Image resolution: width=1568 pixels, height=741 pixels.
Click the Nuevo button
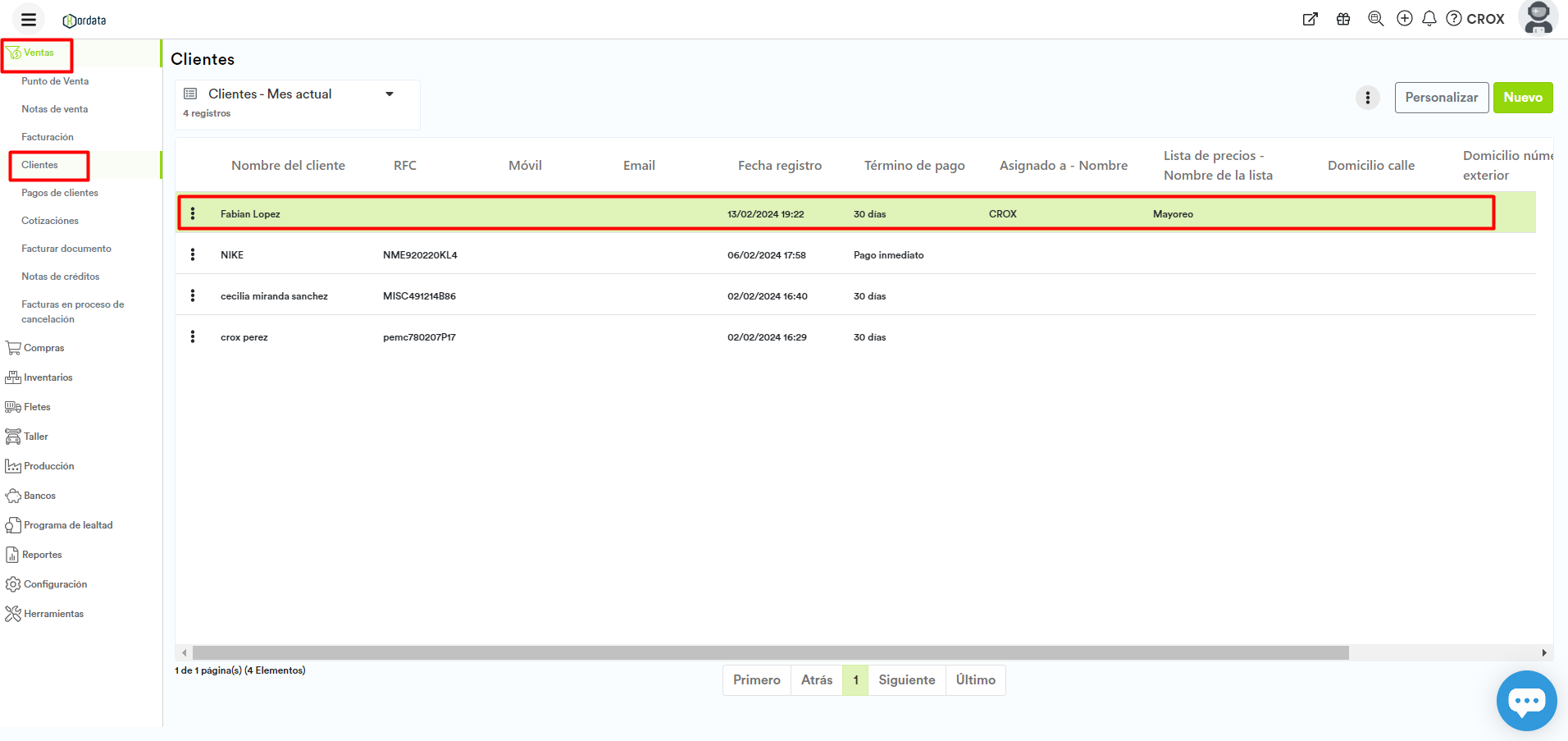click(x=1522, y=98)
